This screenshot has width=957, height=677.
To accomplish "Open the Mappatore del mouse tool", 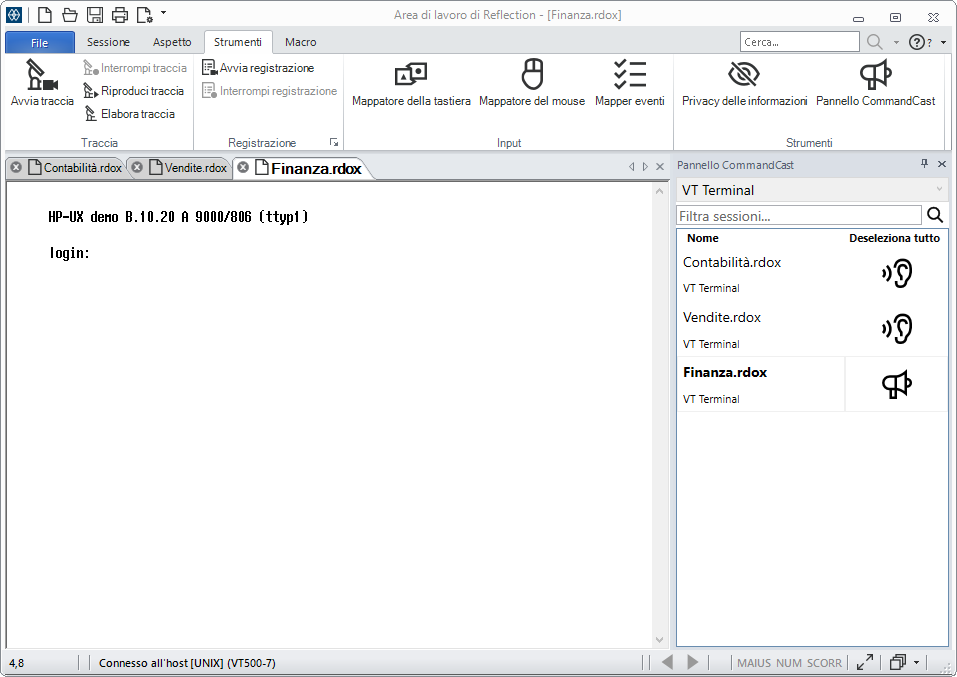I will (x=532, y=75).
